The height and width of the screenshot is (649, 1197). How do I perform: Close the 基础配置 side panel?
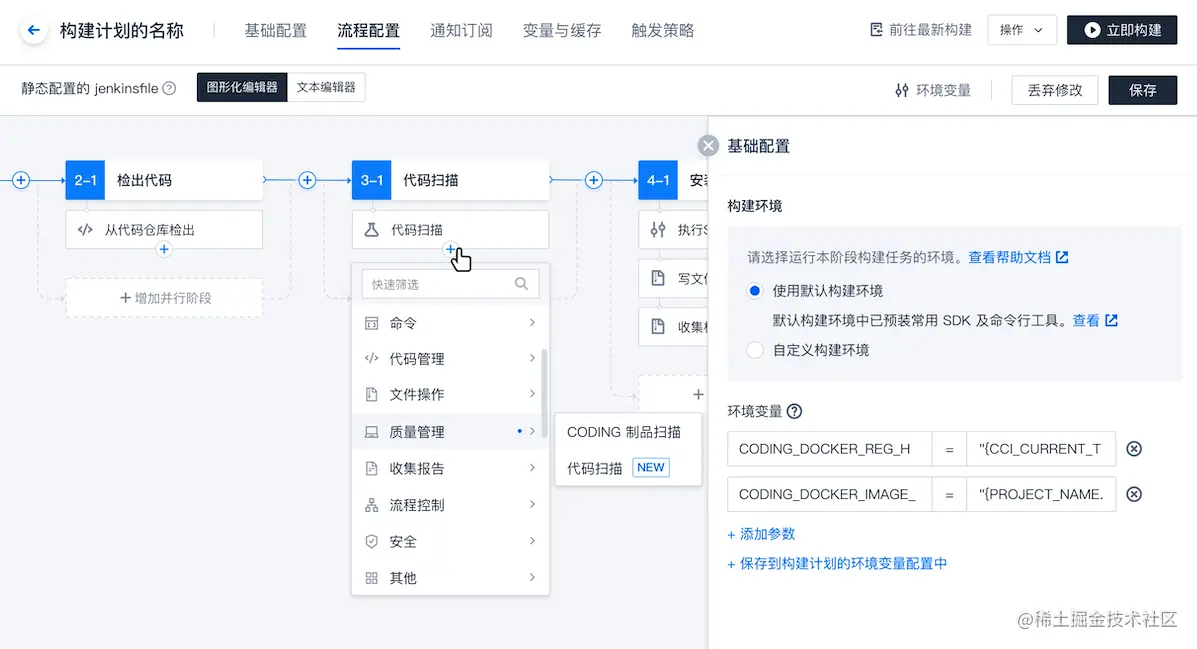click(x=708, y=146)
